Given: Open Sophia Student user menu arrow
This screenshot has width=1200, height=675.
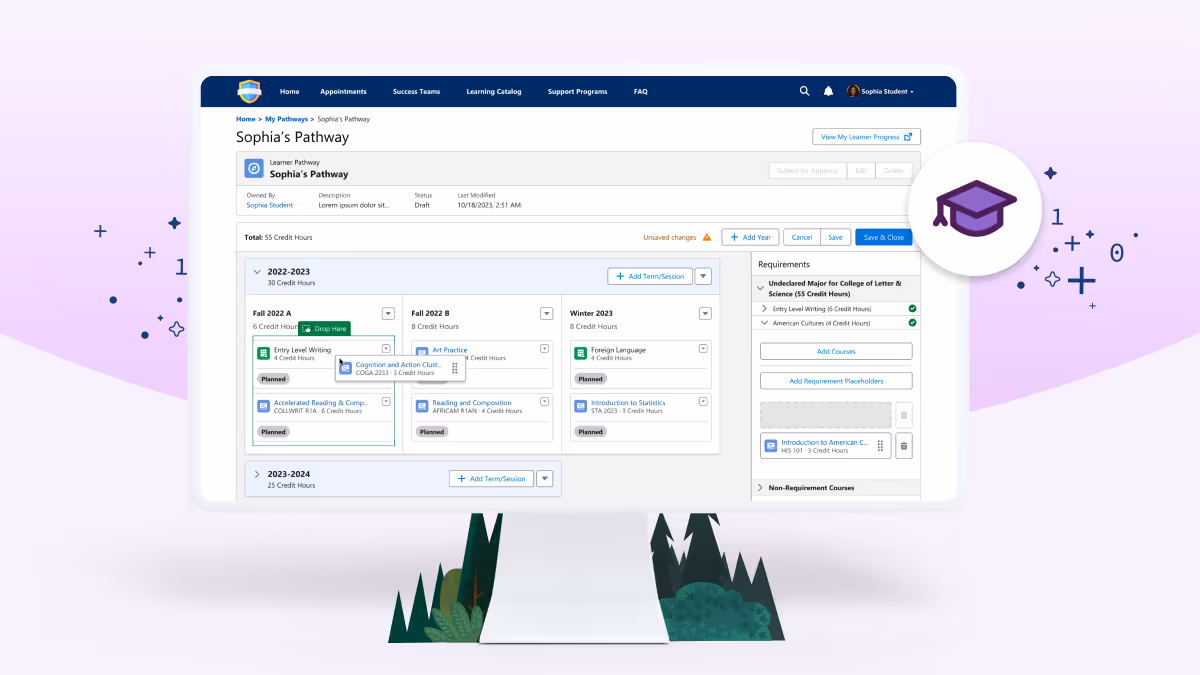Looking at the screenshot, I should tap(912, 92).
